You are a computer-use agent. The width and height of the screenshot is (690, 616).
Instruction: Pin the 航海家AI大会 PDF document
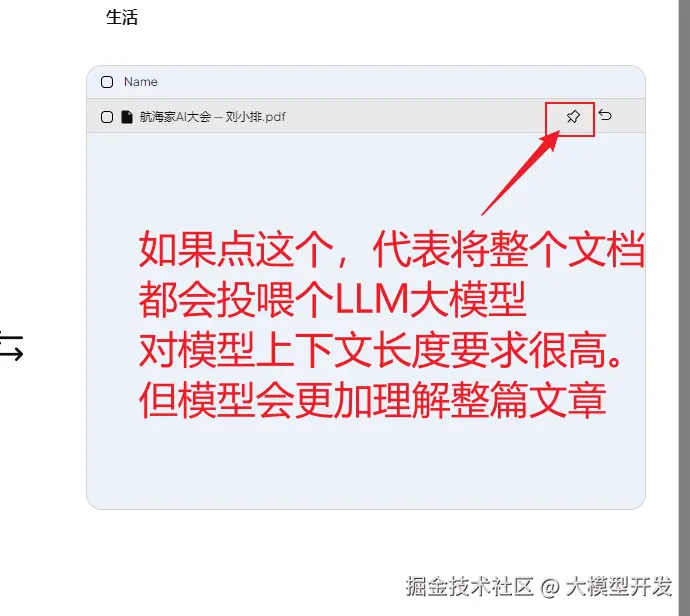(x=573, y=117)
